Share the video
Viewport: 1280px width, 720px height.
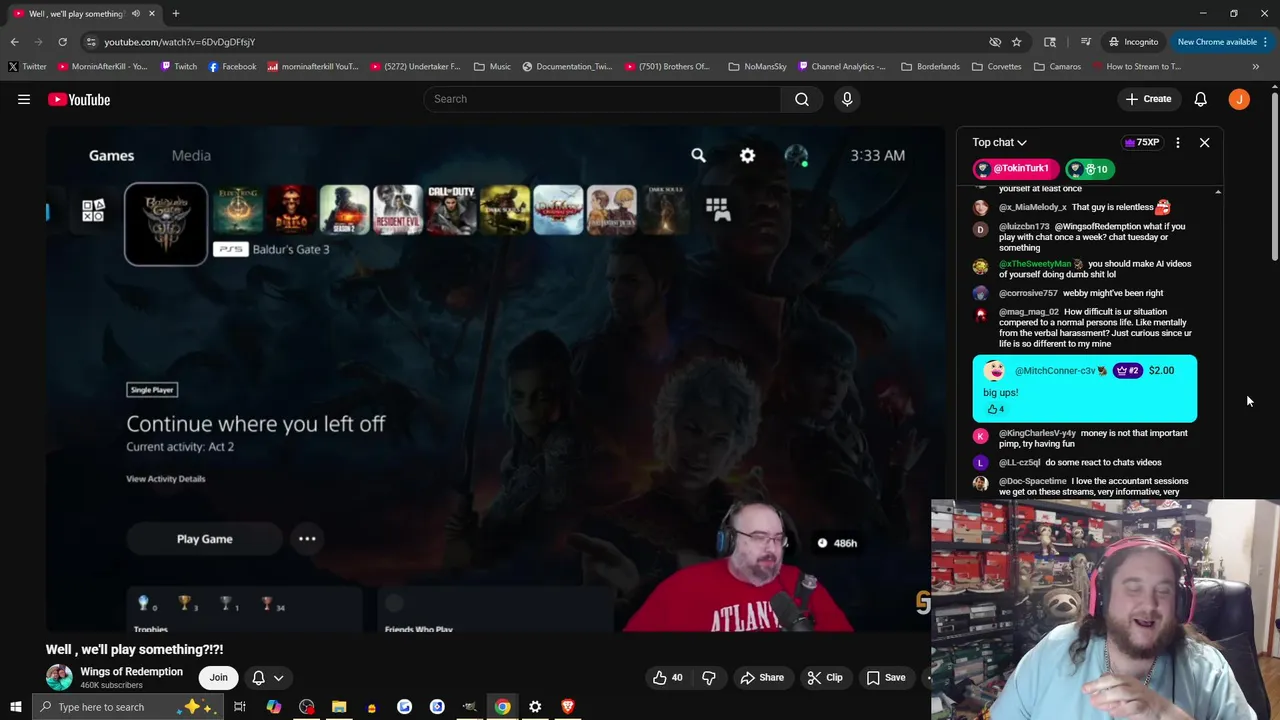(761, 677)
